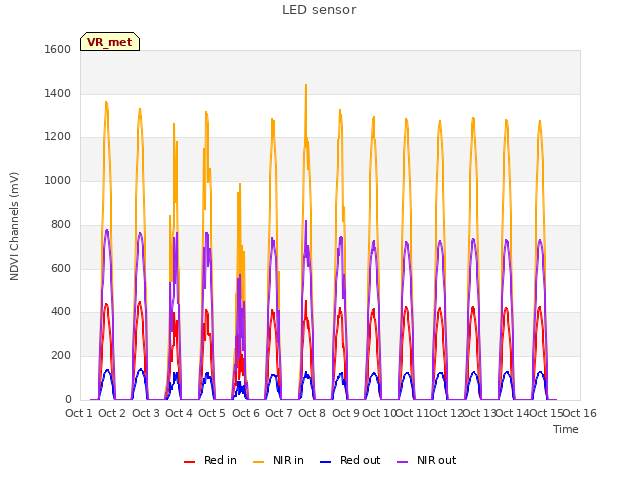Click the LED sensor chart title
Screen dimensions: 640x480
[319, 9]
